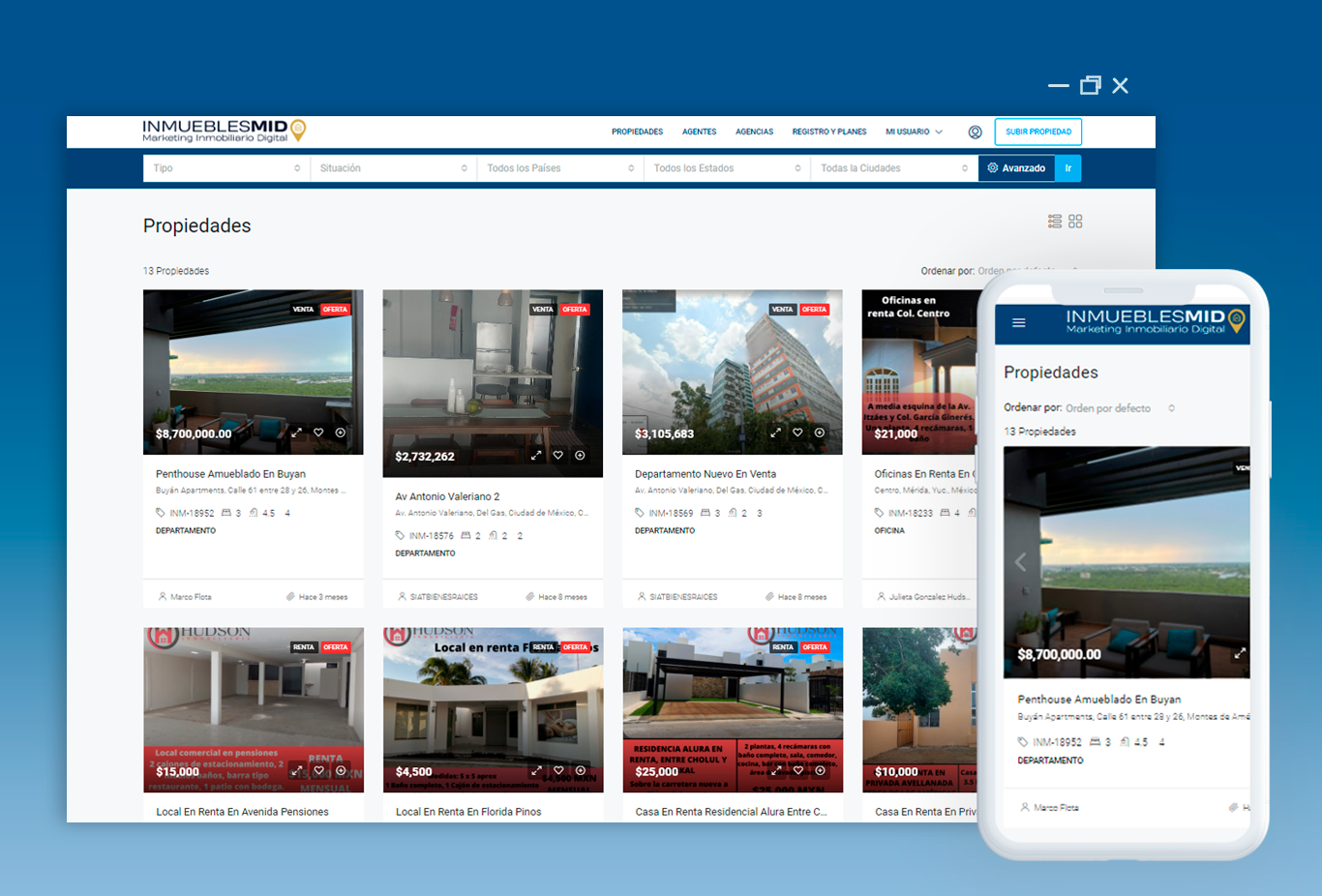Image resolution: width=1322 pixels, height=896 pixels.
Task: Open the Penthouse Amueblado En Buyan title link
Action: pyautogui.click(x=230, y=474)
